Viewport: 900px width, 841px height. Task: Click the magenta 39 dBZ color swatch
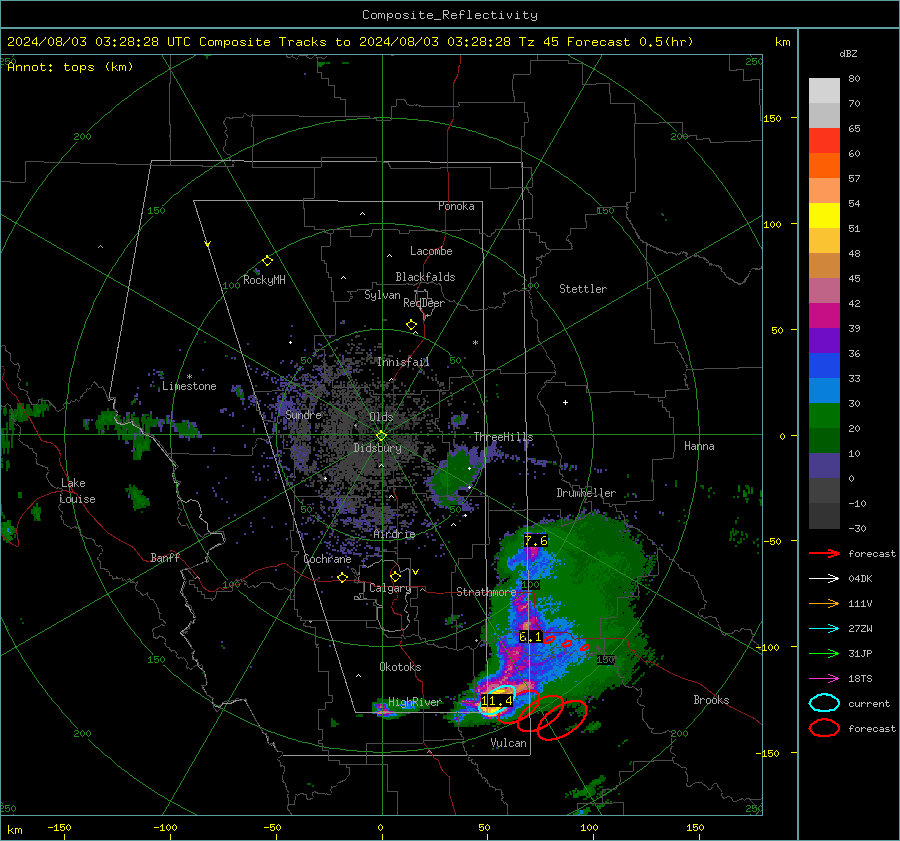(824, 315)
